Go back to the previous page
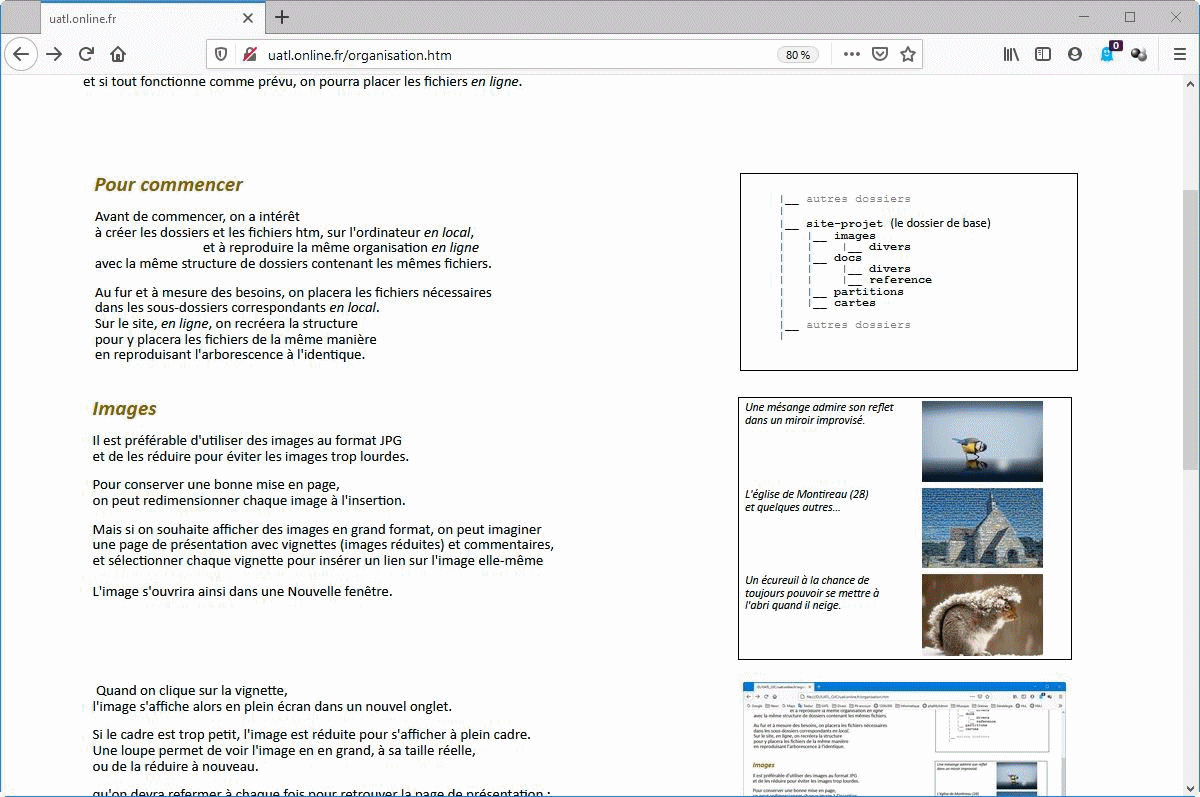 (20, 54)
